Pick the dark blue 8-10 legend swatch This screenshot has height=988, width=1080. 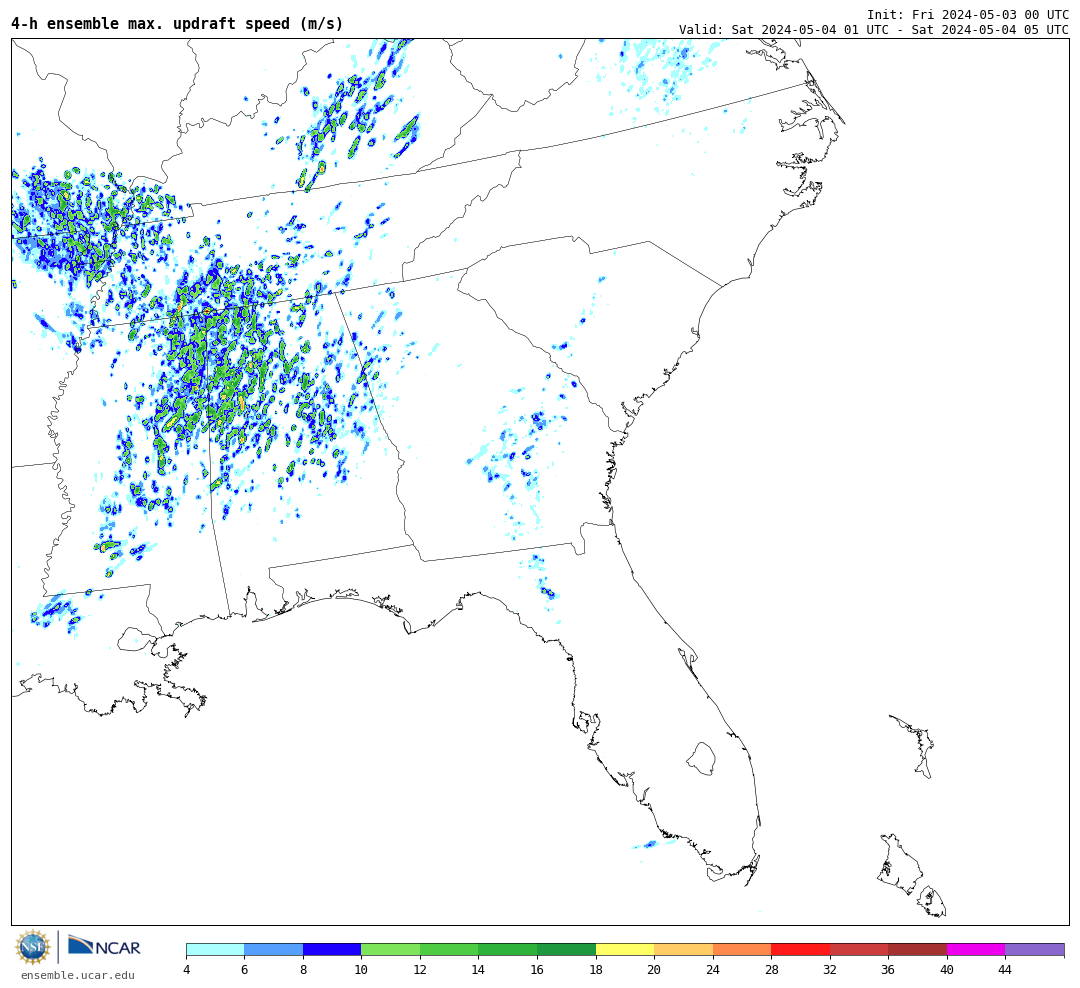click(x=332, y=949)
